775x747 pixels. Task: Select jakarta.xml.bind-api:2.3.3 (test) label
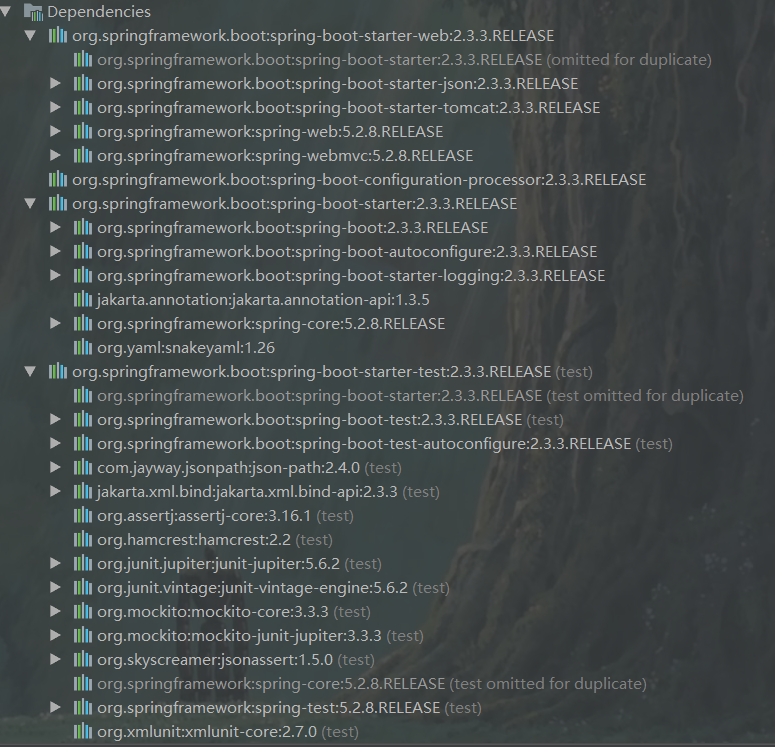pos(268,492)
